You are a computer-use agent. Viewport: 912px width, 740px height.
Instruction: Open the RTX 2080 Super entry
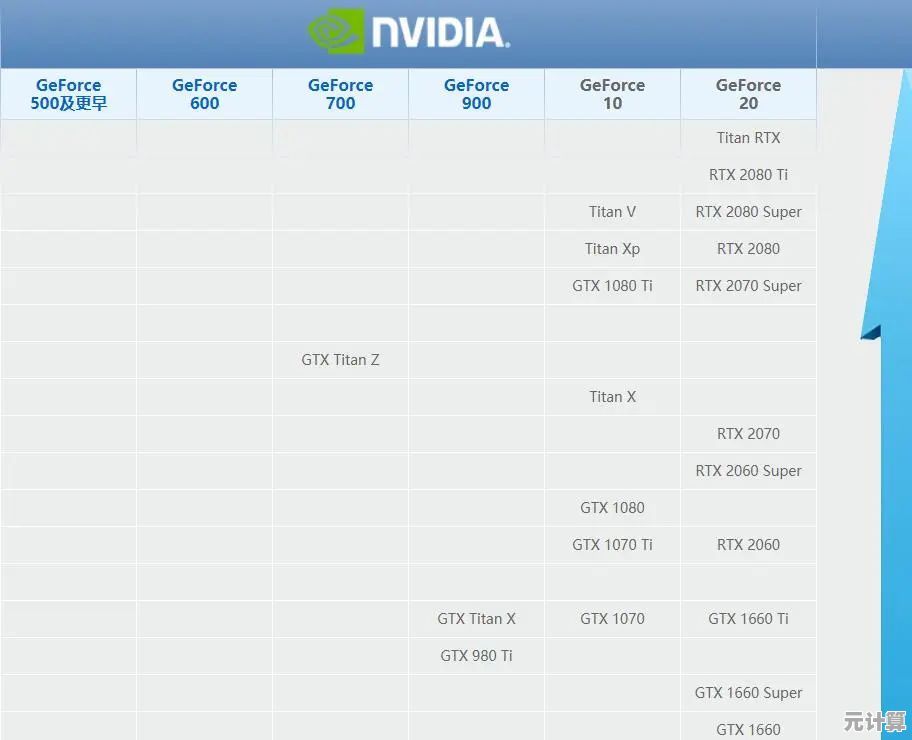pyautogui.click(x=748, y=212)
